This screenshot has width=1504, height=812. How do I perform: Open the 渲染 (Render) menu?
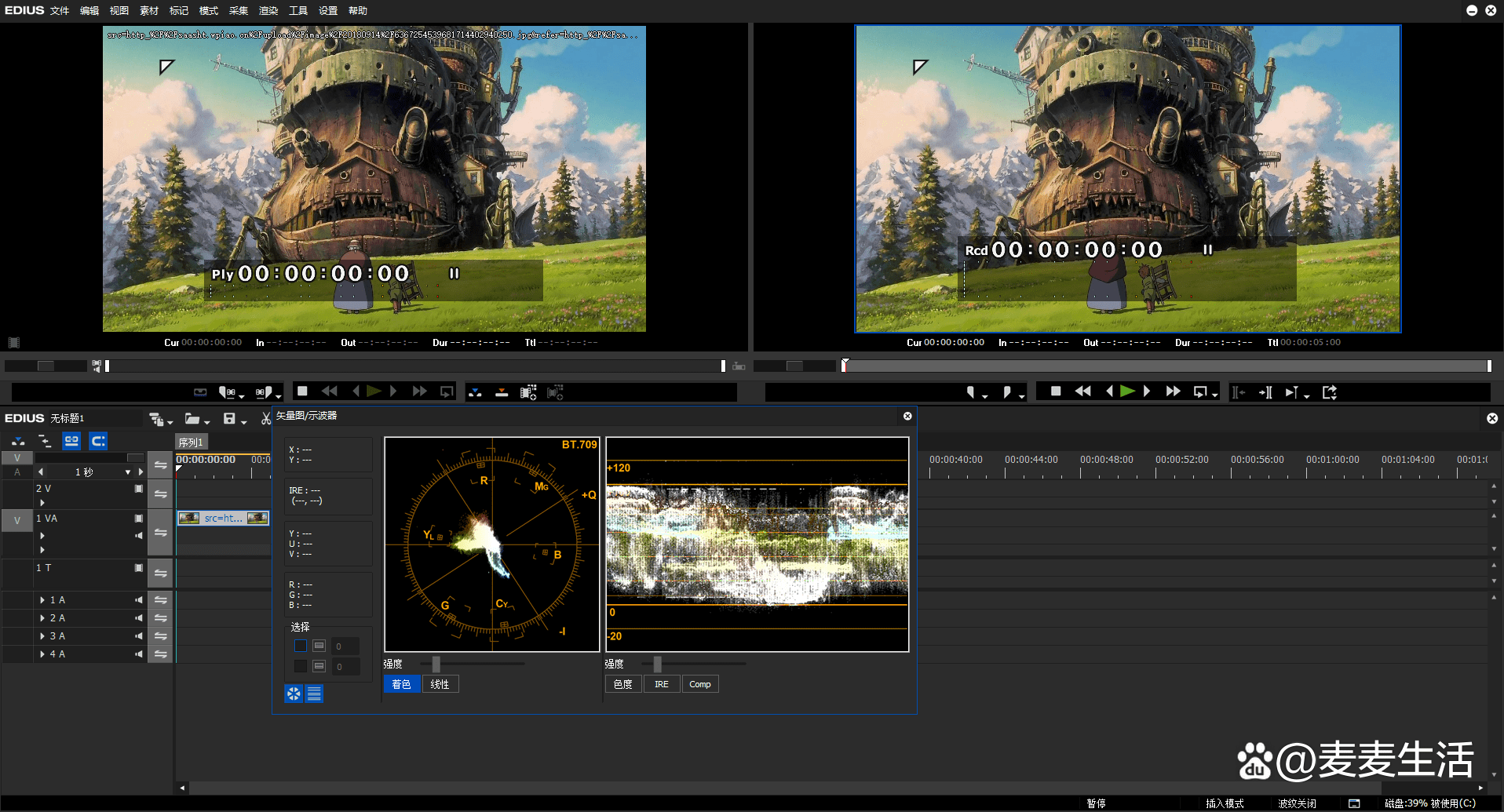(x=268, y=10)
